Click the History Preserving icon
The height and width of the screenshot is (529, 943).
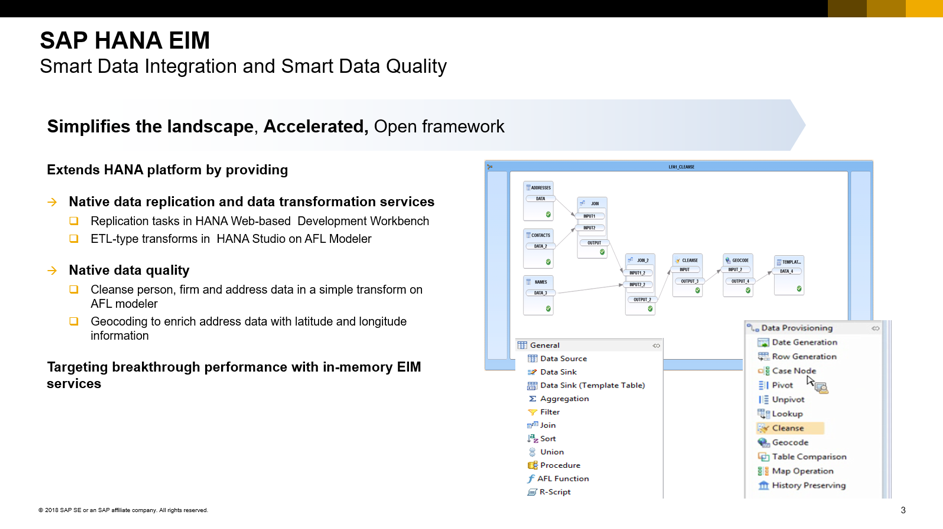764,486
